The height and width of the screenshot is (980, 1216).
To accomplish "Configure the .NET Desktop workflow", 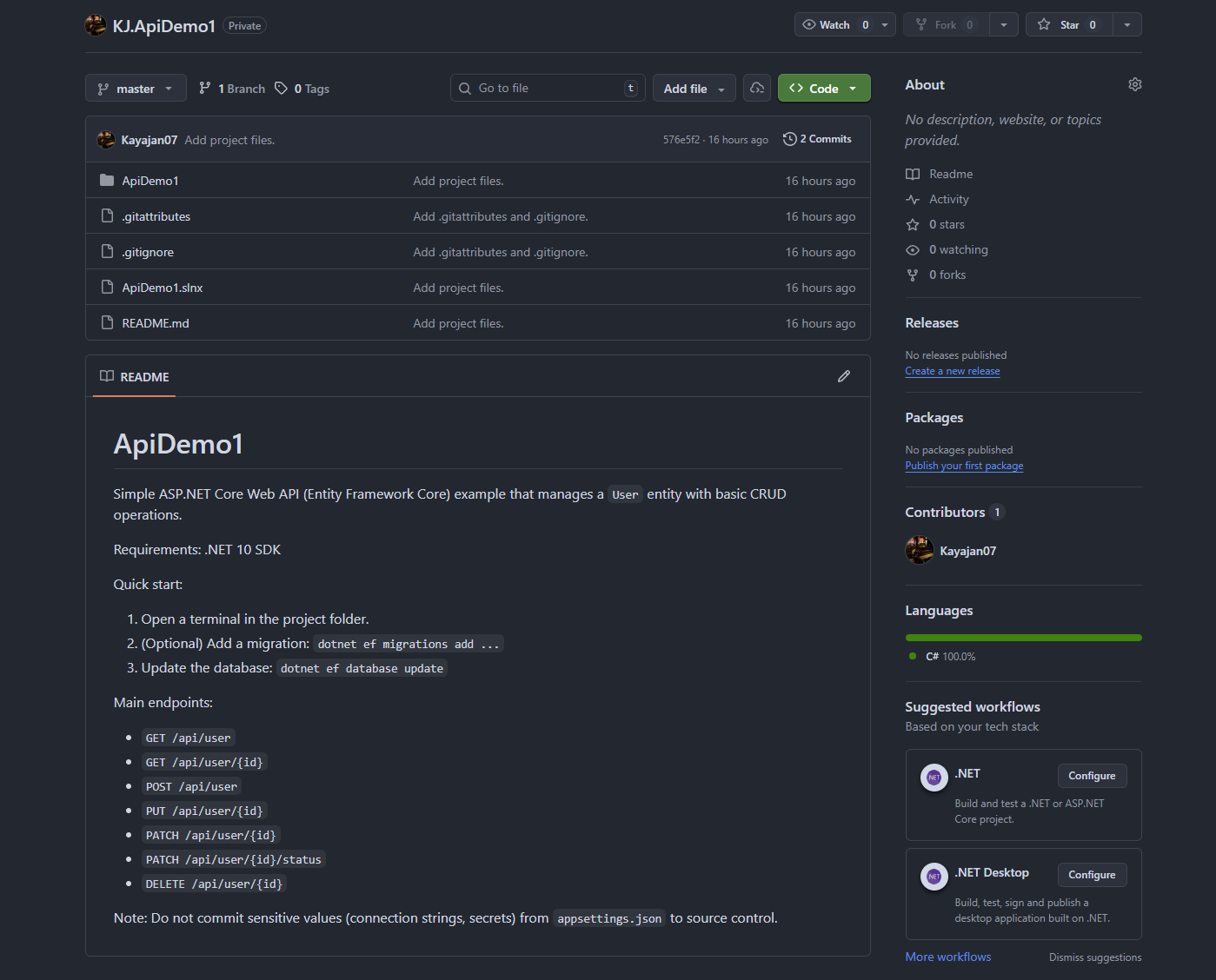I will pyautogui.click(x=1092, y=875).
